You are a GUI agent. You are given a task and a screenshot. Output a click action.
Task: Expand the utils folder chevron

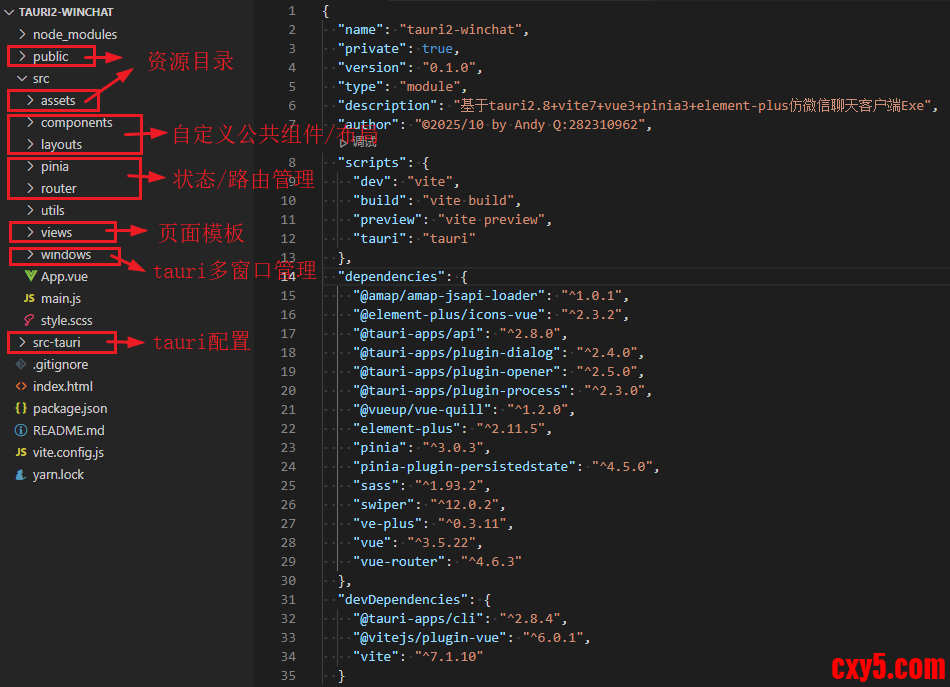tap(30, 210)
